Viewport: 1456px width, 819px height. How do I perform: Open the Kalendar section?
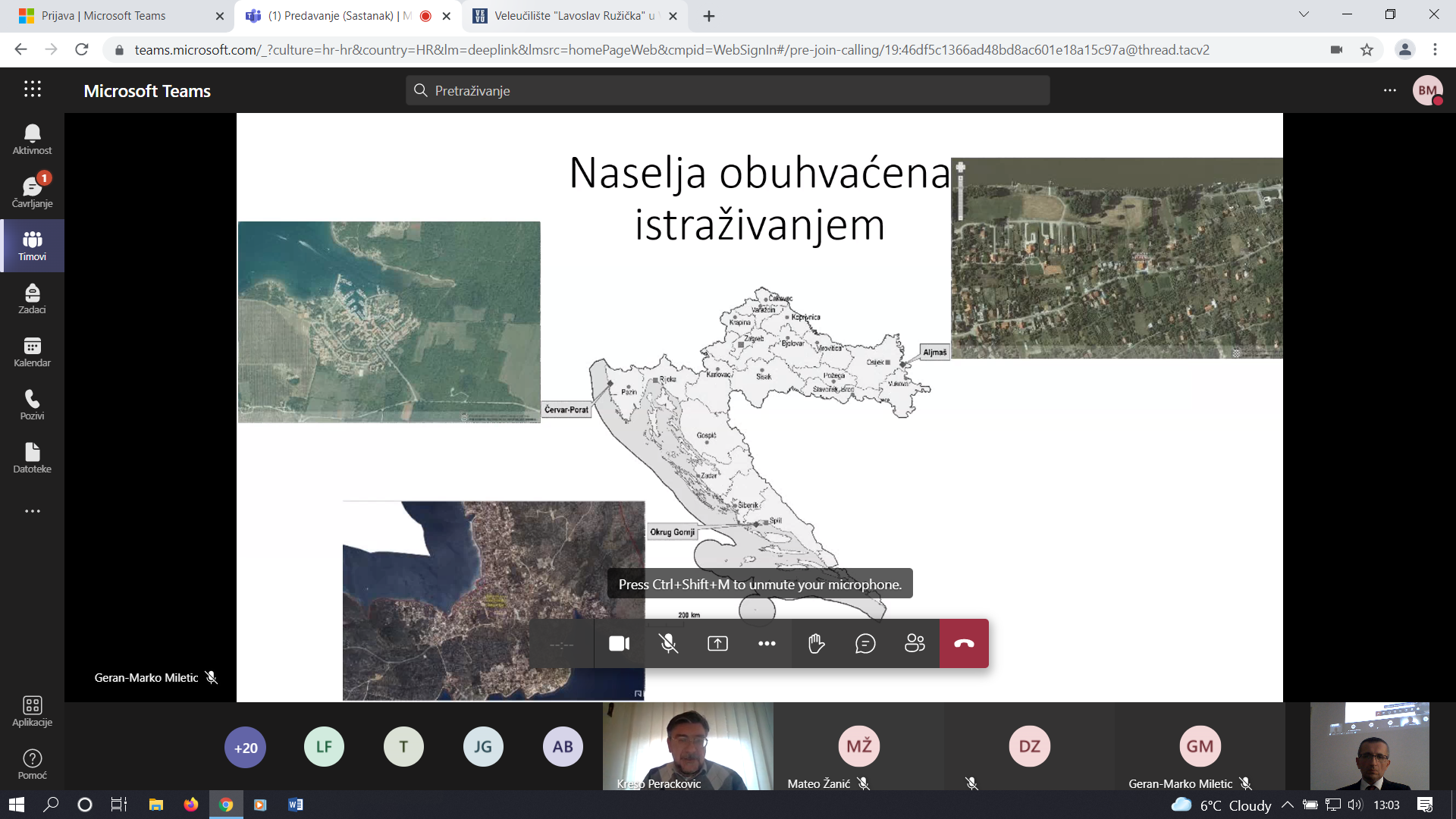[32, 352]
